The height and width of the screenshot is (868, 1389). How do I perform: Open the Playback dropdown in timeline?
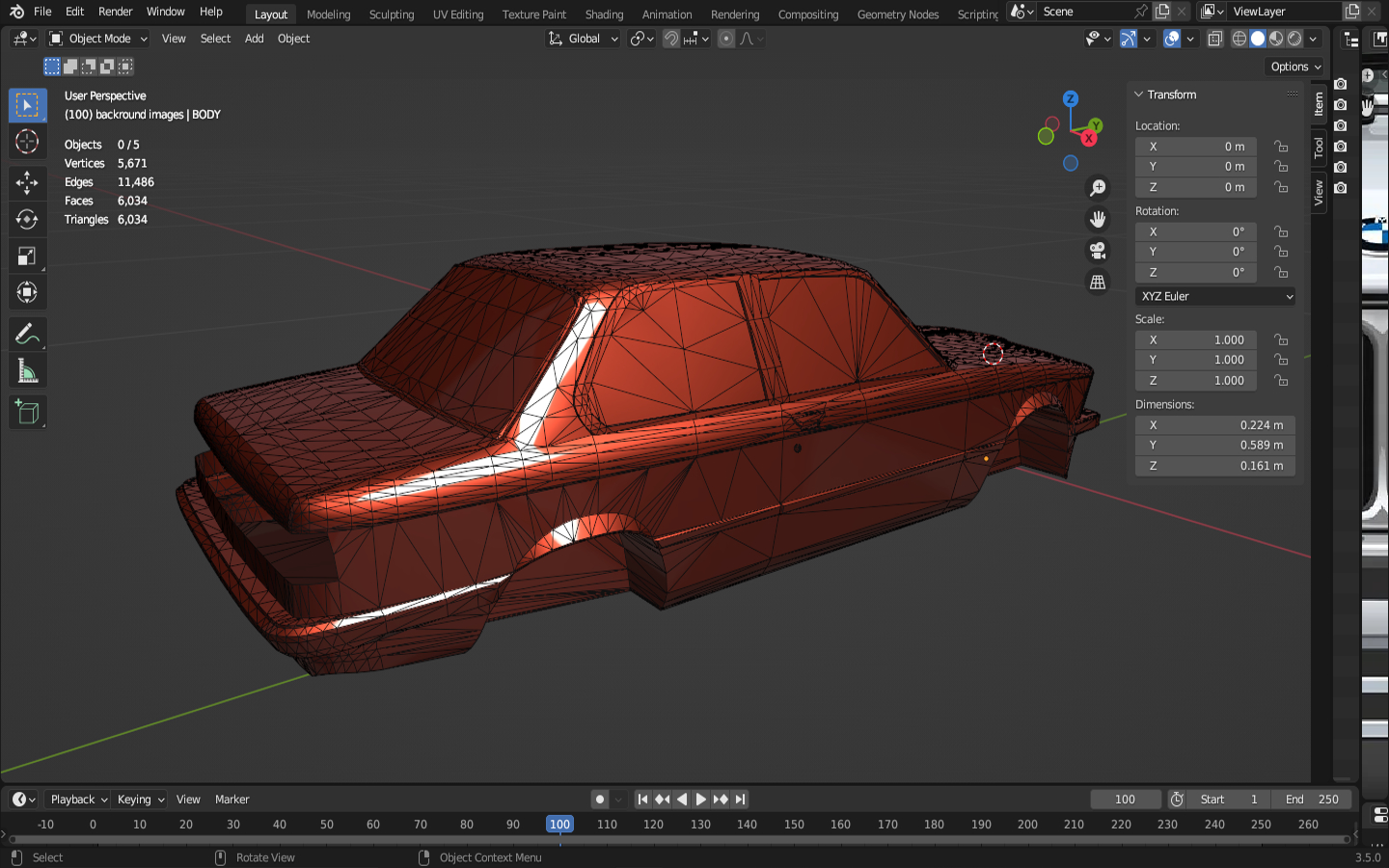pos(79,800)
